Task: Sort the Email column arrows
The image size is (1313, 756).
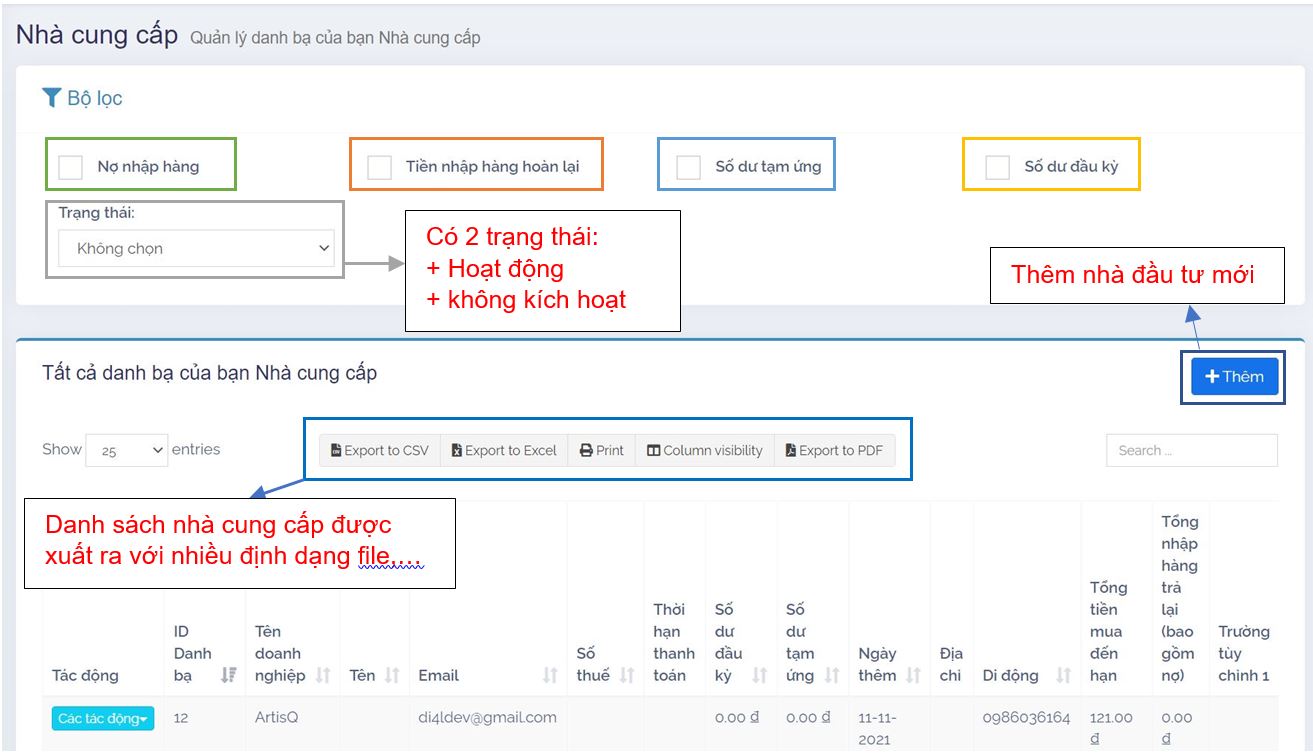Action: 549,676
